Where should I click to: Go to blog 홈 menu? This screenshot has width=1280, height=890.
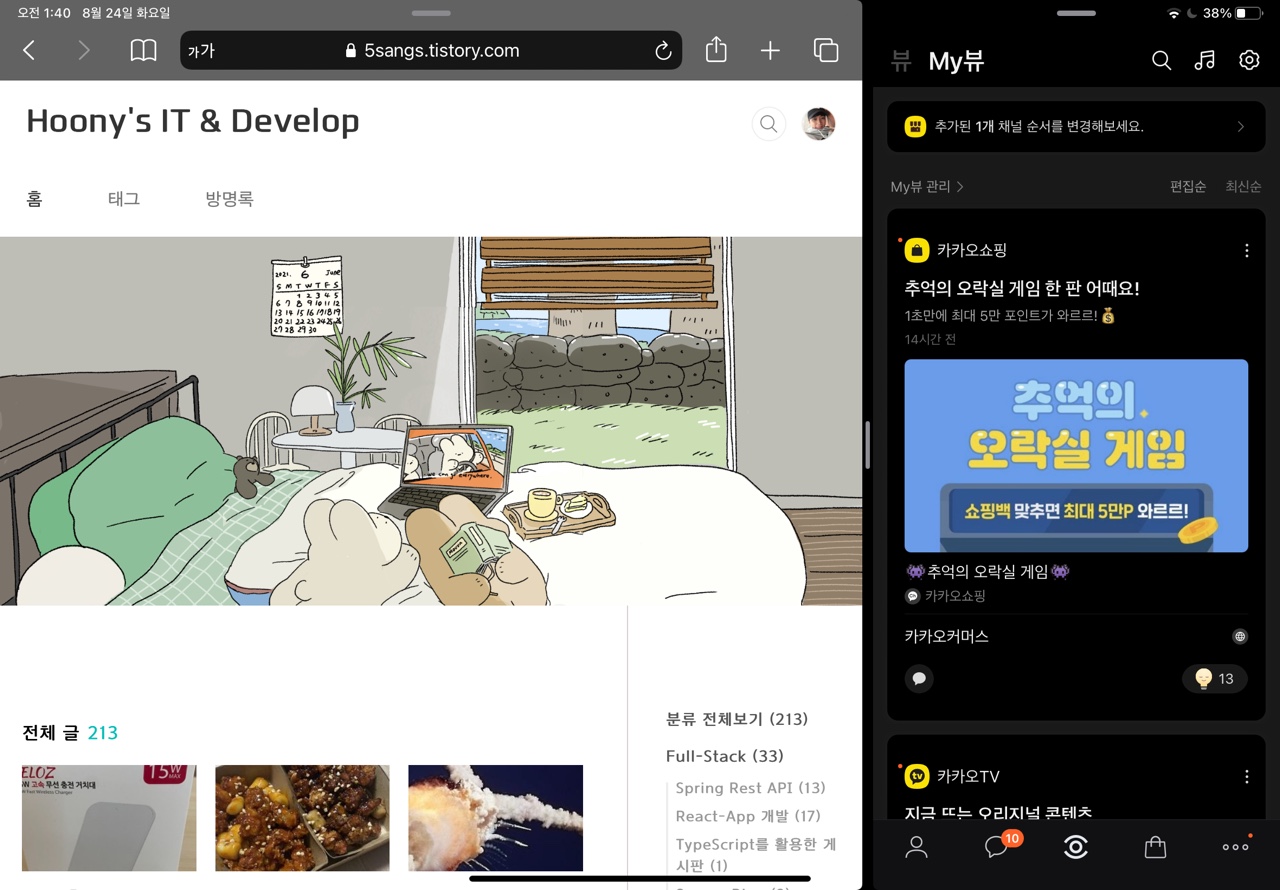pos(34,199)
